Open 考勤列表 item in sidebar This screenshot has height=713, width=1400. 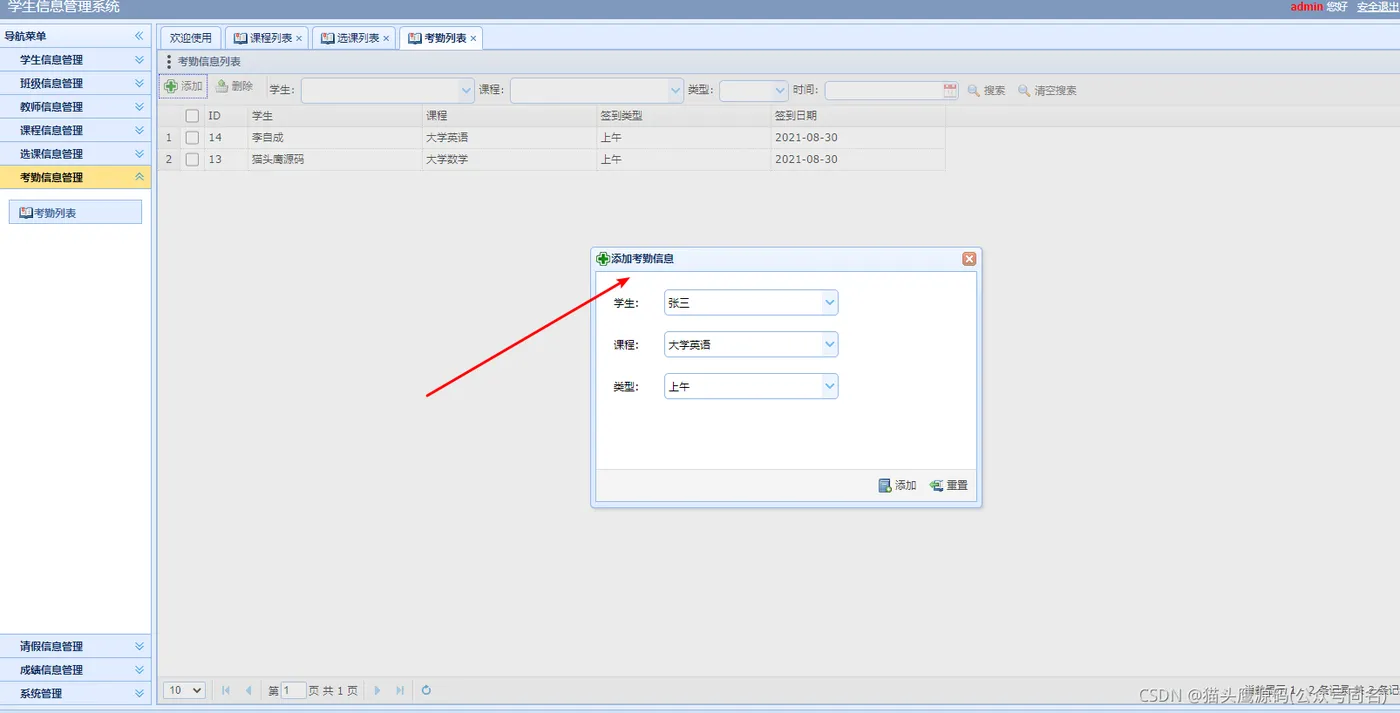coord(75,212)
